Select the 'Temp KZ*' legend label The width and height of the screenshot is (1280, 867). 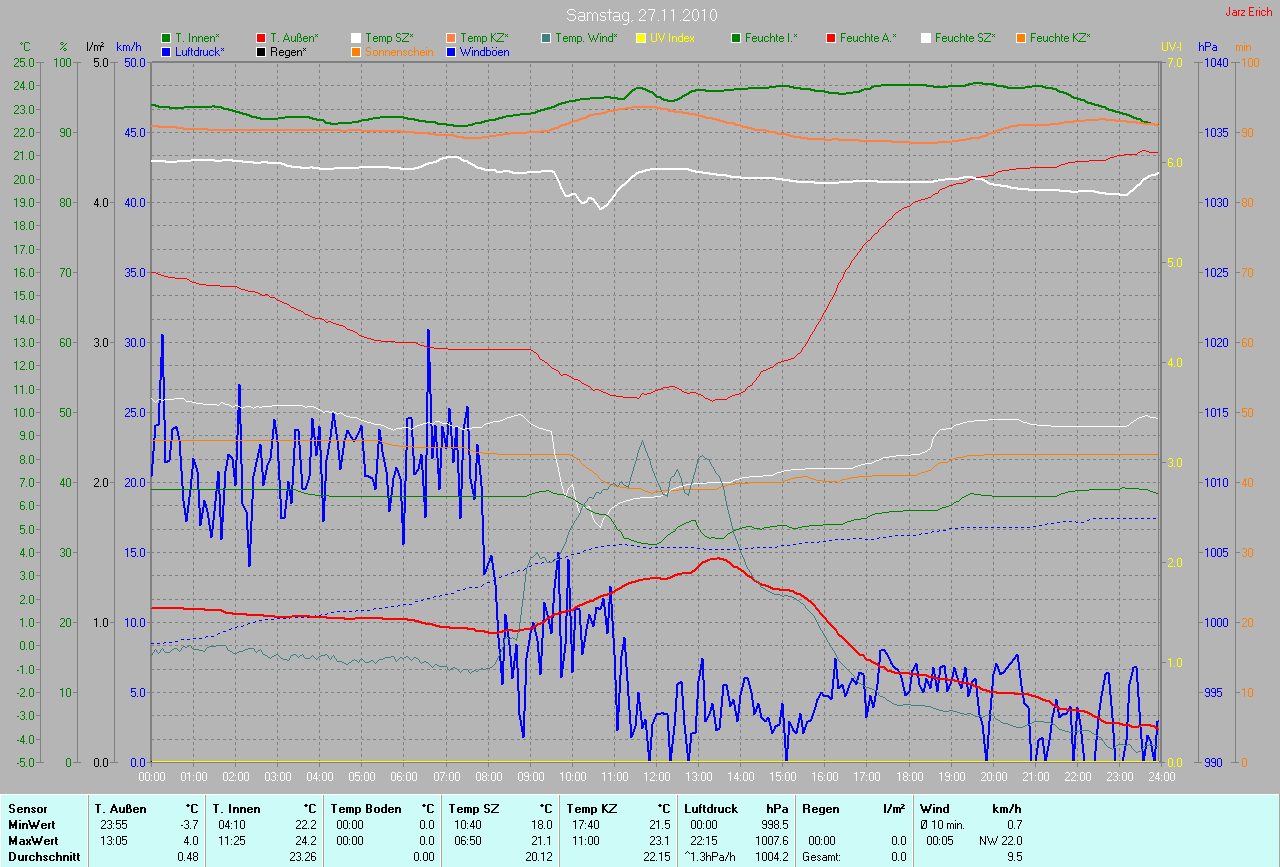[484, 38]
